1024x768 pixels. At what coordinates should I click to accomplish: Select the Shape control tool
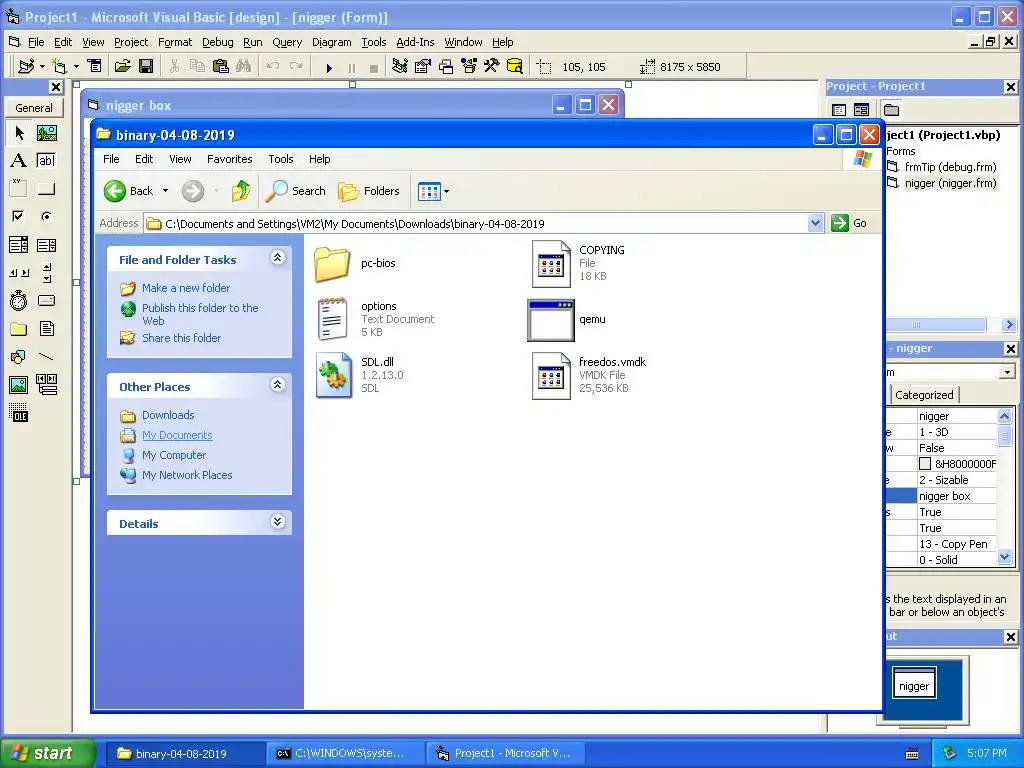pyautogui.click(x=19, y=357)
